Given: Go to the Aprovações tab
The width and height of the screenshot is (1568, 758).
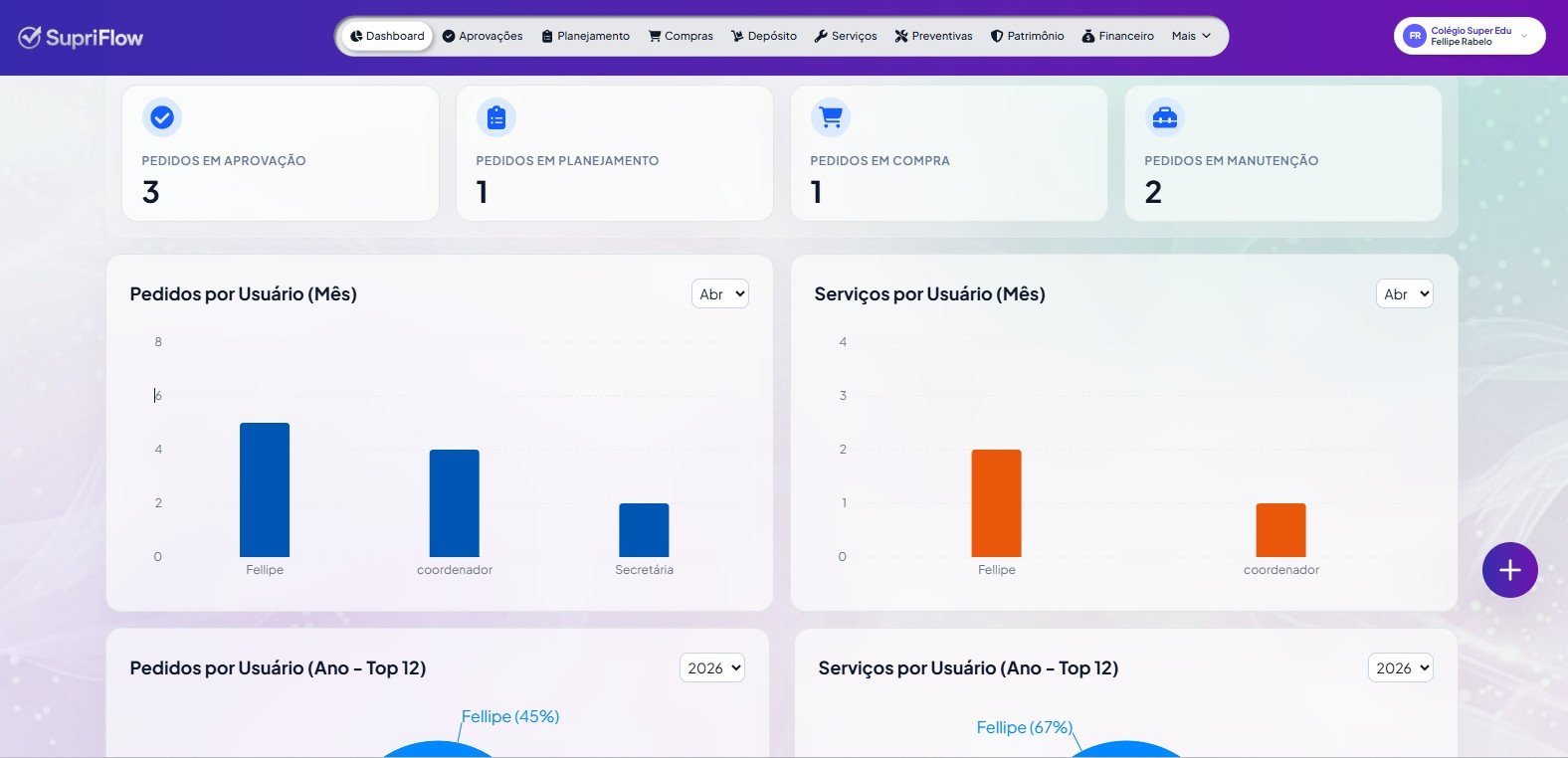Looking at the screenshot, I should [x=483, y=36].
